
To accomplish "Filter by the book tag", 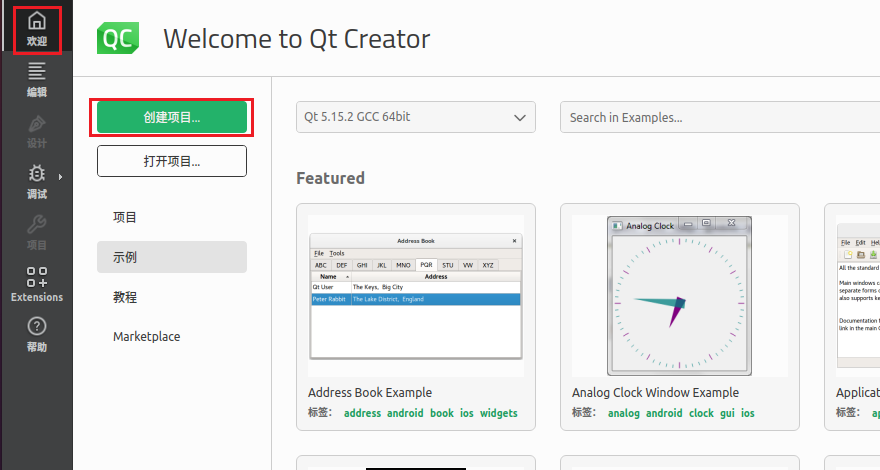I will (x=442, y=413).
